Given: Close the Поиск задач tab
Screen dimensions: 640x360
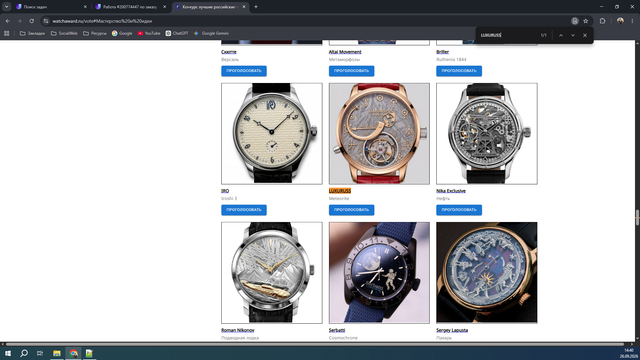Looking at the screenshot, I should click(x=85, y=7).
